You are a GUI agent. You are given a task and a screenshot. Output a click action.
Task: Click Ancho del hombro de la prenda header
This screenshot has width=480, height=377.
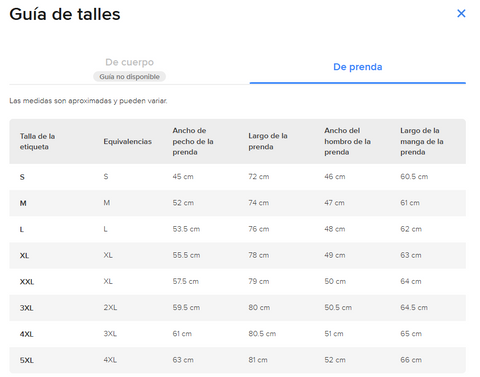[347, 141]
